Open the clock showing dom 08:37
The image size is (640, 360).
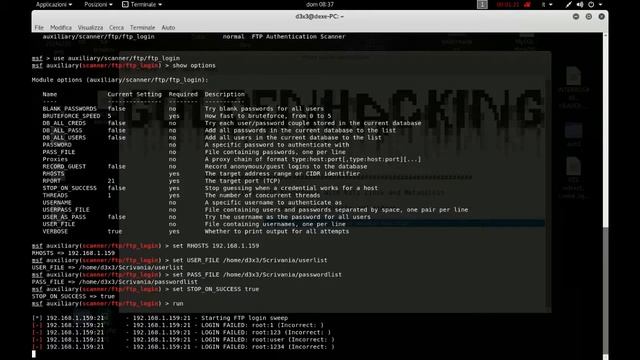tap(320, 4)
